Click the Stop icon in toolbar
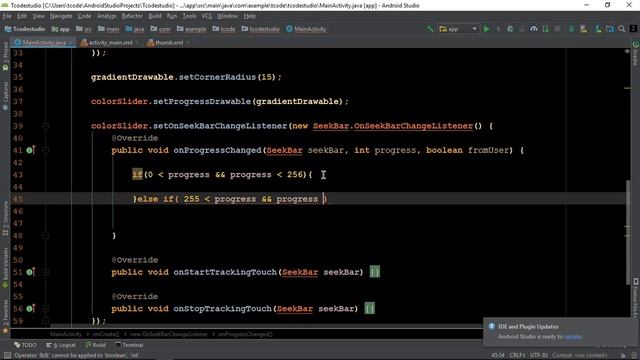Screen dimensions: 640x360 557,29
